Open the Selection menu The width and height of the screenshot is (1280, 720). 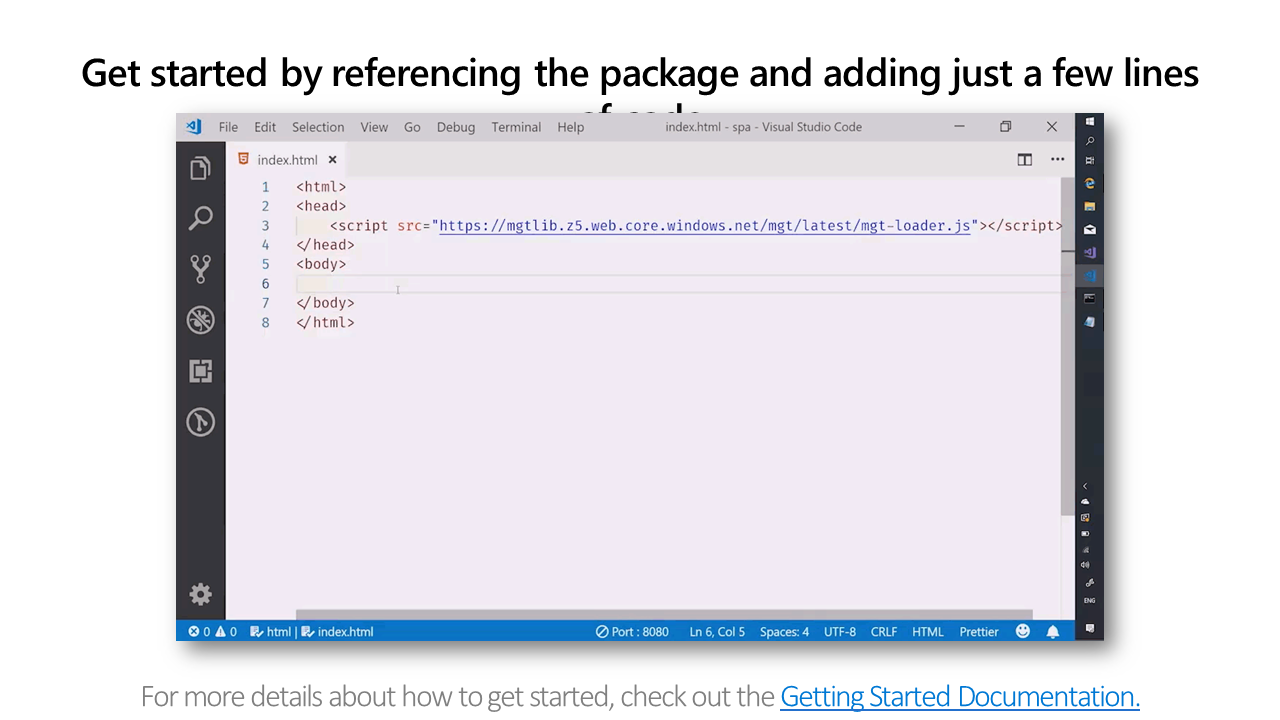click(318, 127)
